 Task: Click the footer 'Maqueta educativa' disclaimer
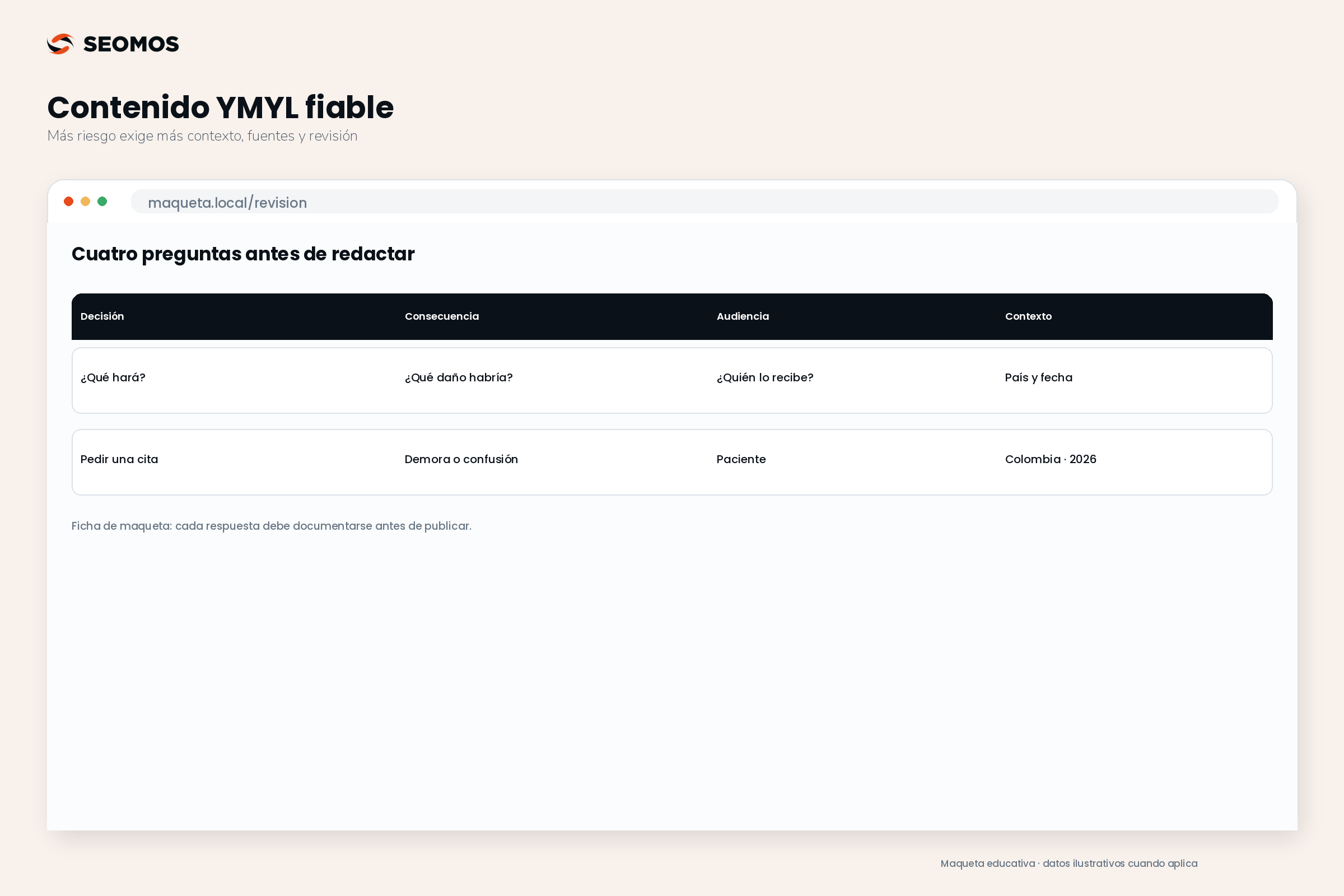pyautogui.click(x=1069, y=864)
